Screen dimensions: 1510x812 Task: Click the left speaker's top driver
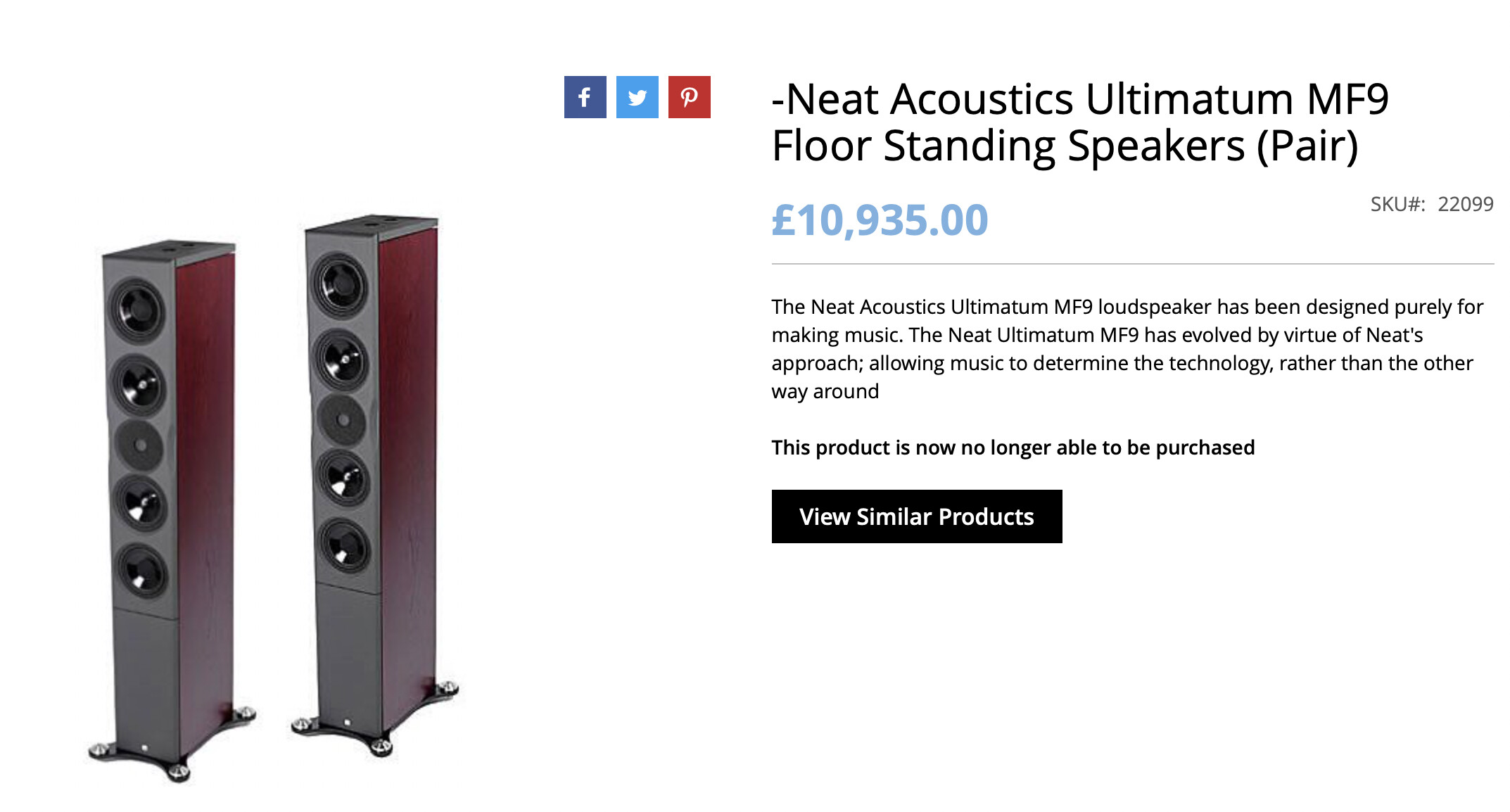coord(137,310)
